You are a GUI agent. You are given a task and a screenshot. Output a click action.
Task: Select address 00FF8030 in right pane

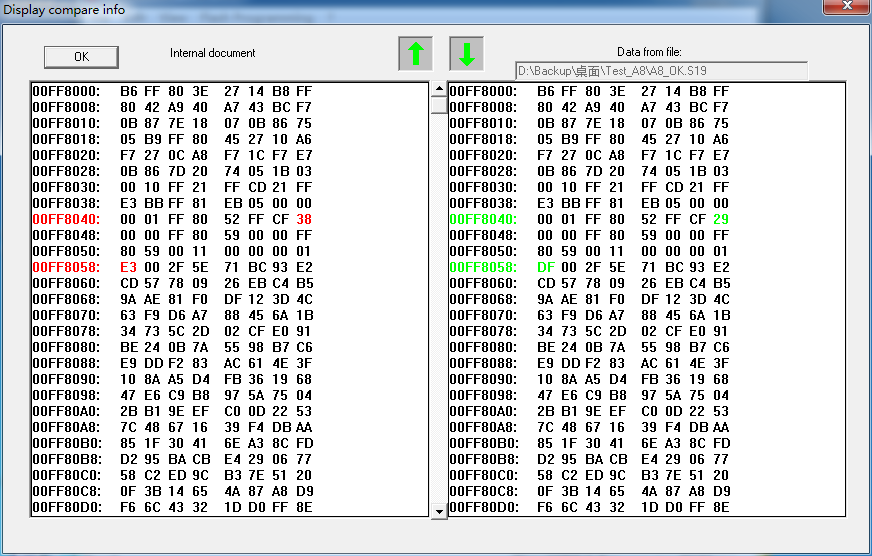pyautogui.click(x=483, y=187)
